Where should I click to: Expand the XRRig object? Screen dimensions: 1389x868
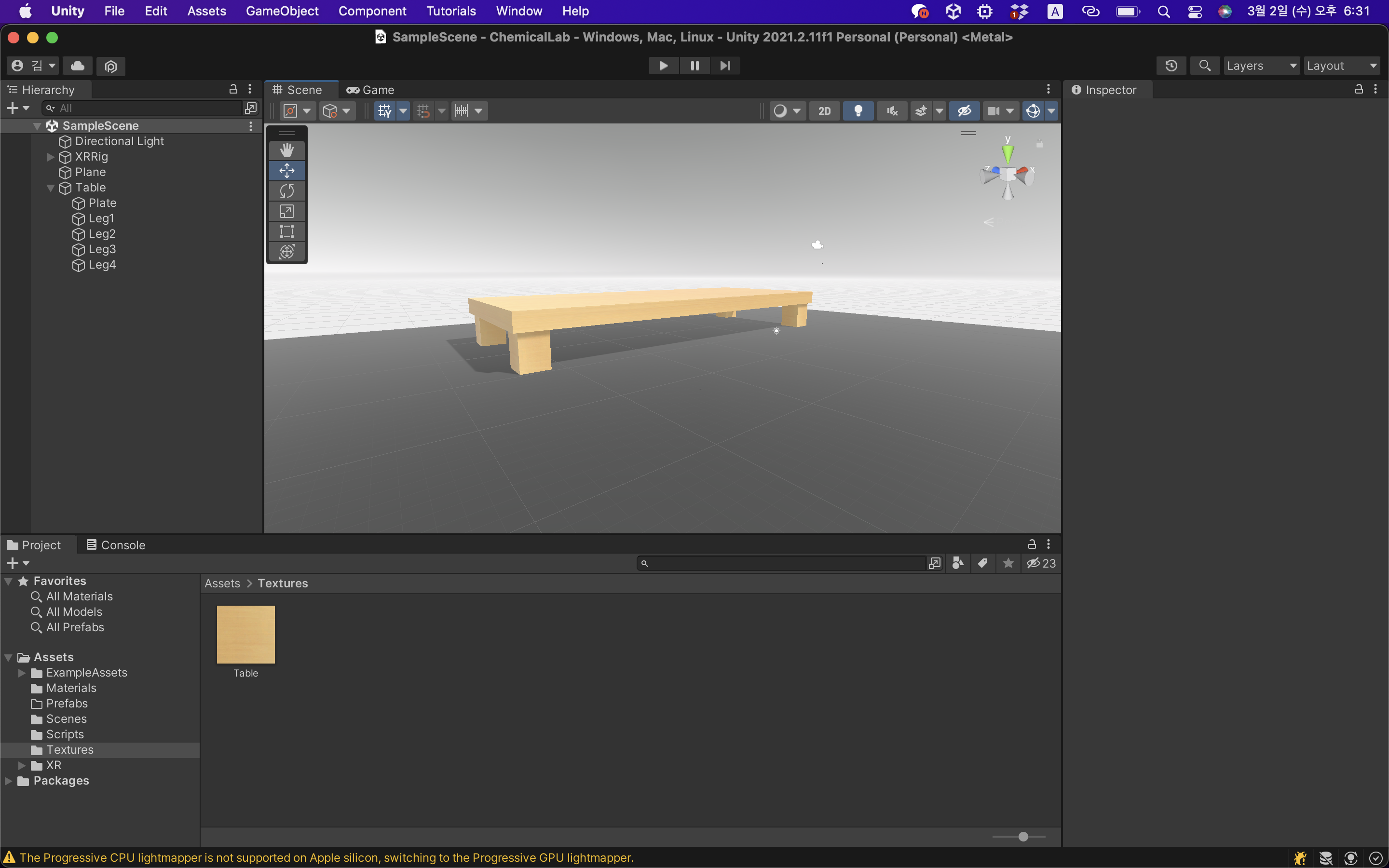[51, 157]
